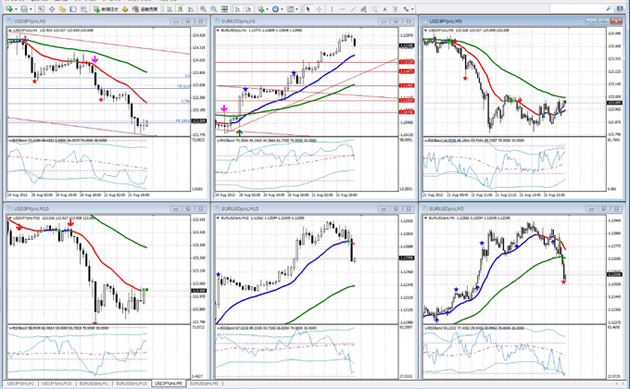This screenshot has width=630, height=389.
Task: Select the Arrows drawing tool
Action: point(406,9)
